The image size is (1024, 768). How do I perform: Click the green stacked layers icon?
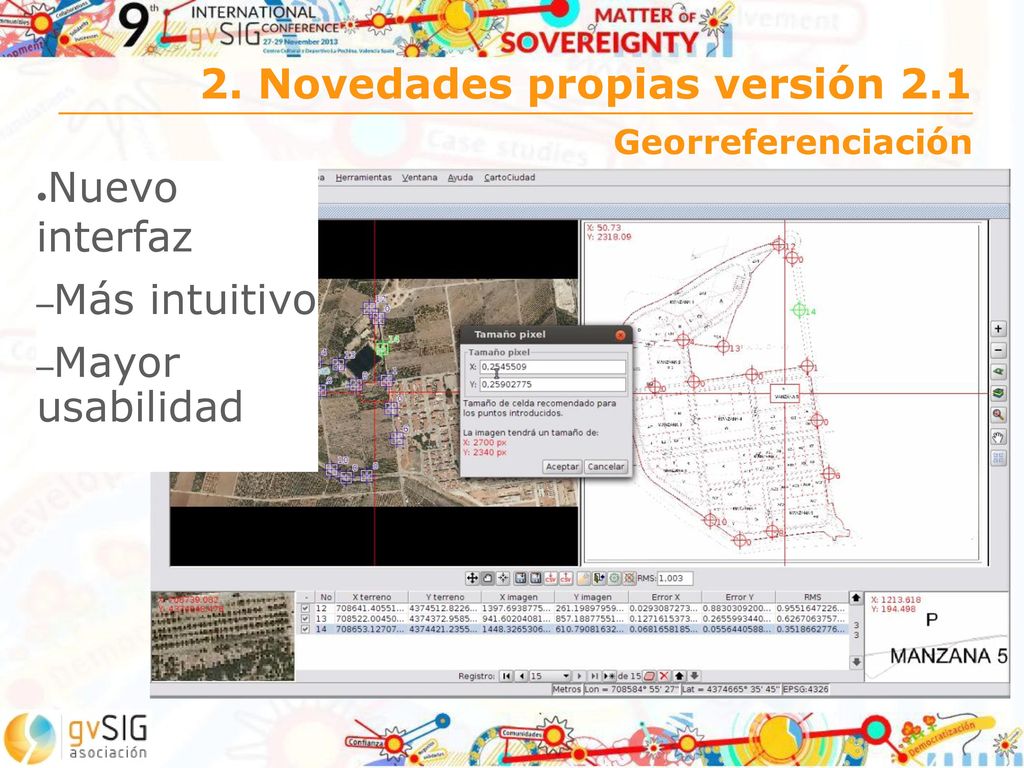click(998, 393)
